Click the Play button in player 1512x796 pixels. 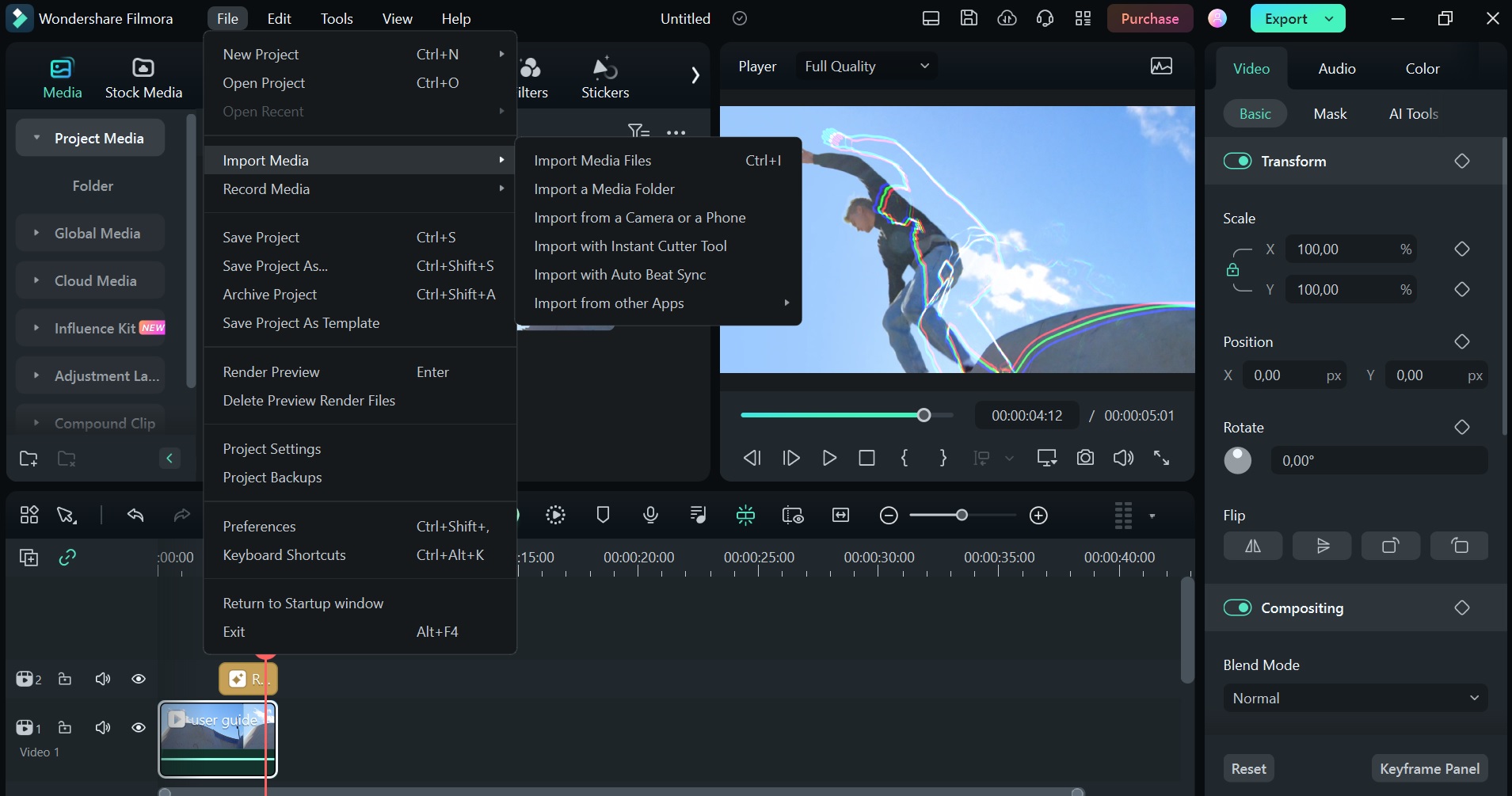[x=829, y=458]
